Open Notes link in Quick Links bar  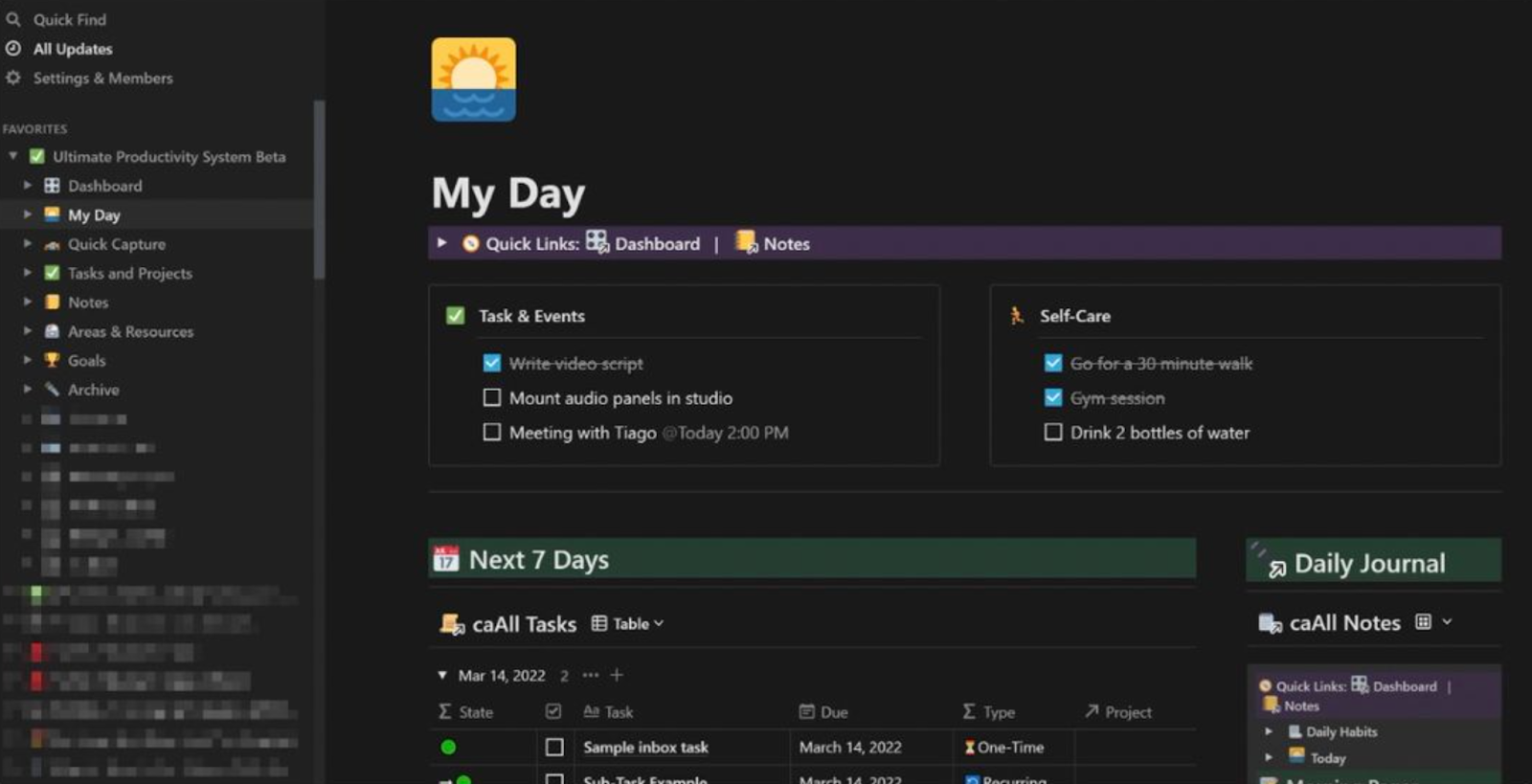pos(786,244)
